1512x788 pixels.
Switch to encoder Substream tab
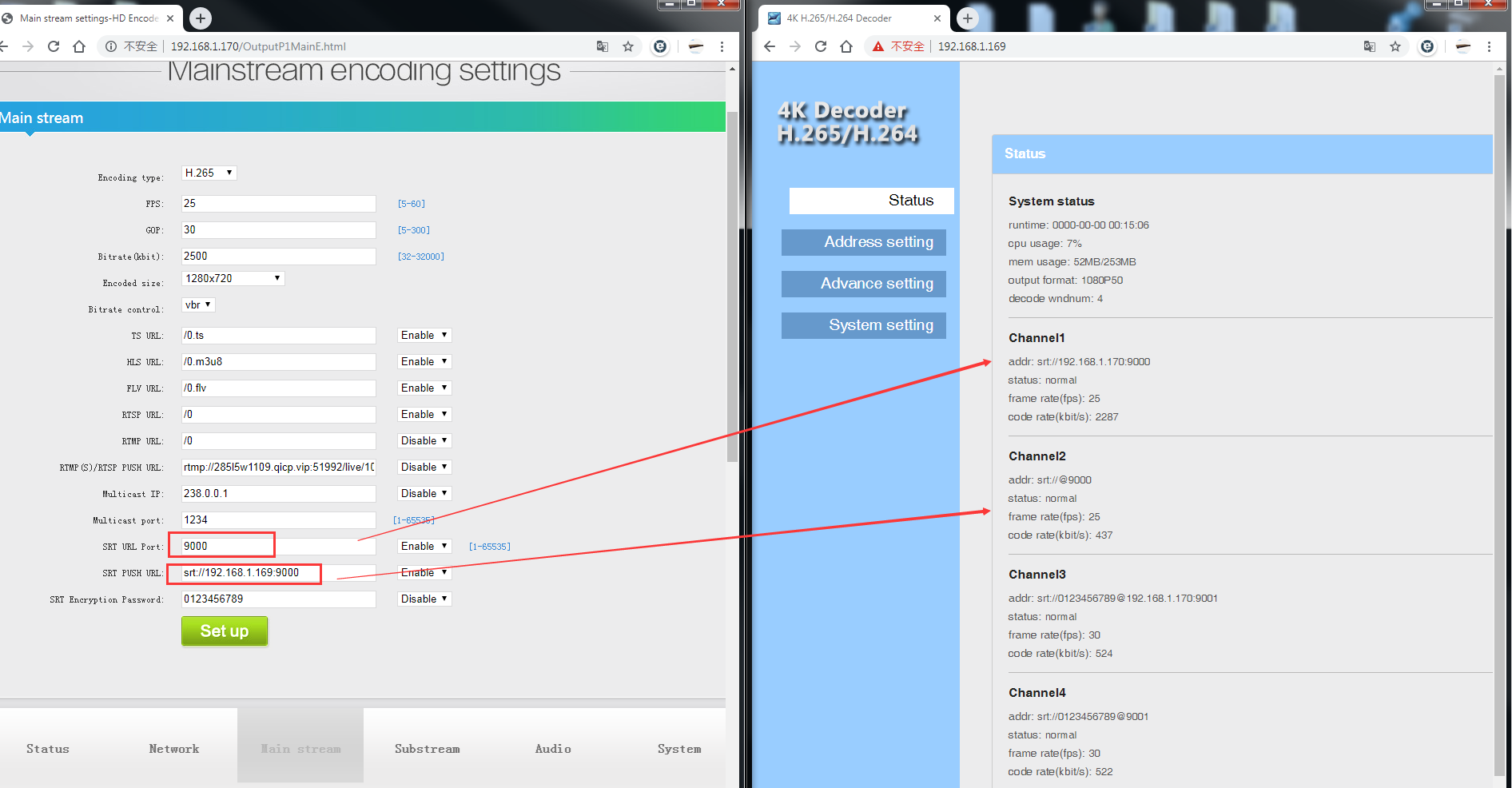point(427,749)
